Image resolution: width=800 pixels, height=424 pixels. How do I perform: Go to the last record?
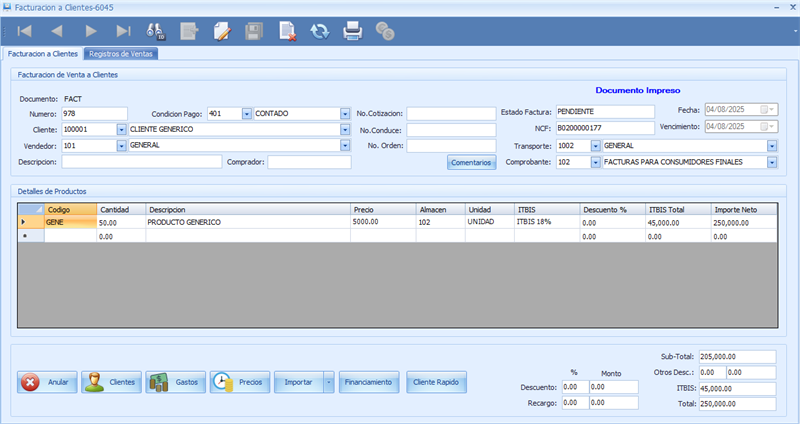pos(123,31)
